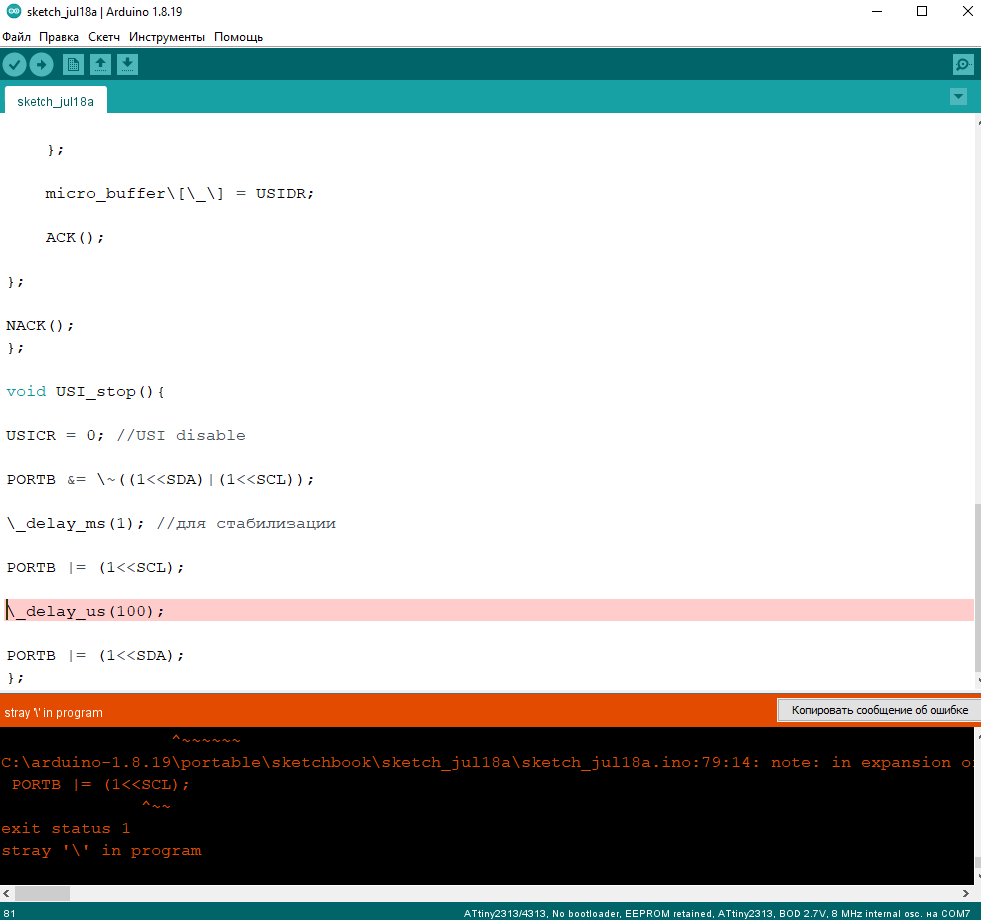Click the \_delay_ms(1); line
The image size is (981, 920).
pos(171,523)
